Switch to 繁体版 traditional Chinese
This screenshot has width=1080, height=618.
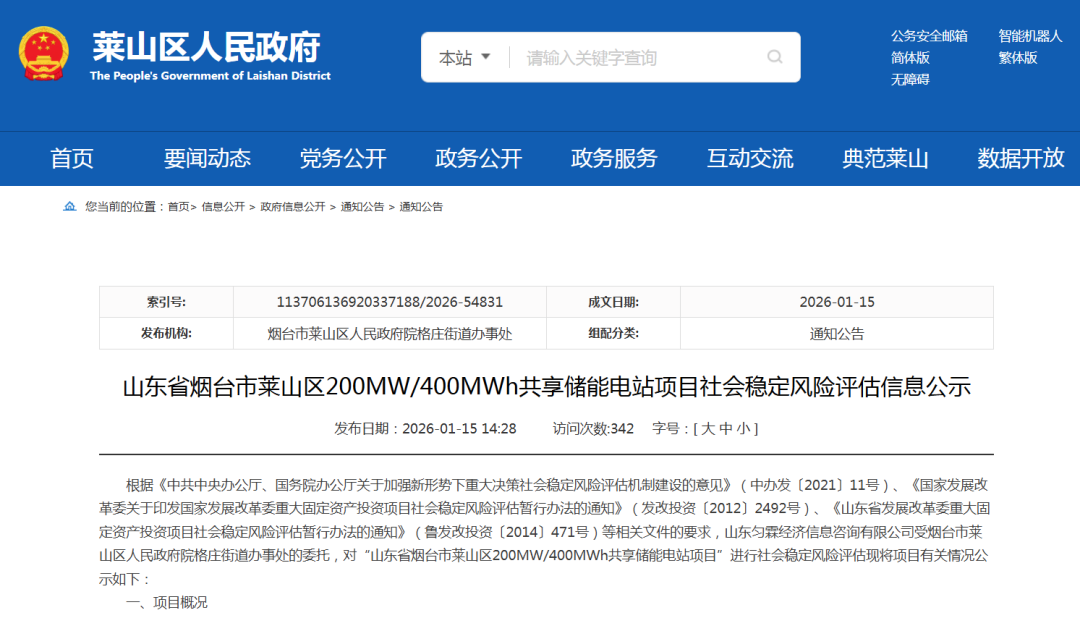coord(1018,58)
